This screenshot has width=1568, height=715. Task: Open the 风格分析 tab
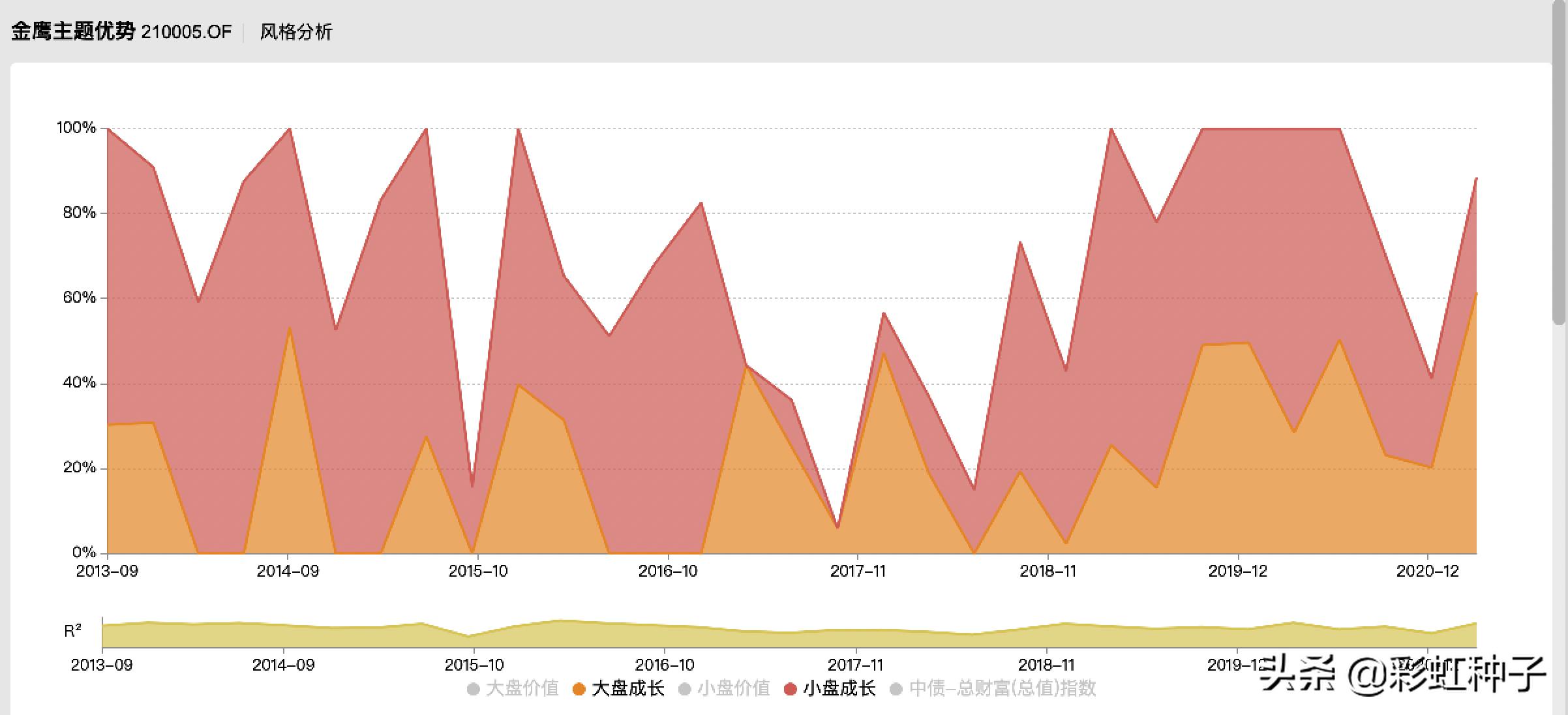(296, 32)
